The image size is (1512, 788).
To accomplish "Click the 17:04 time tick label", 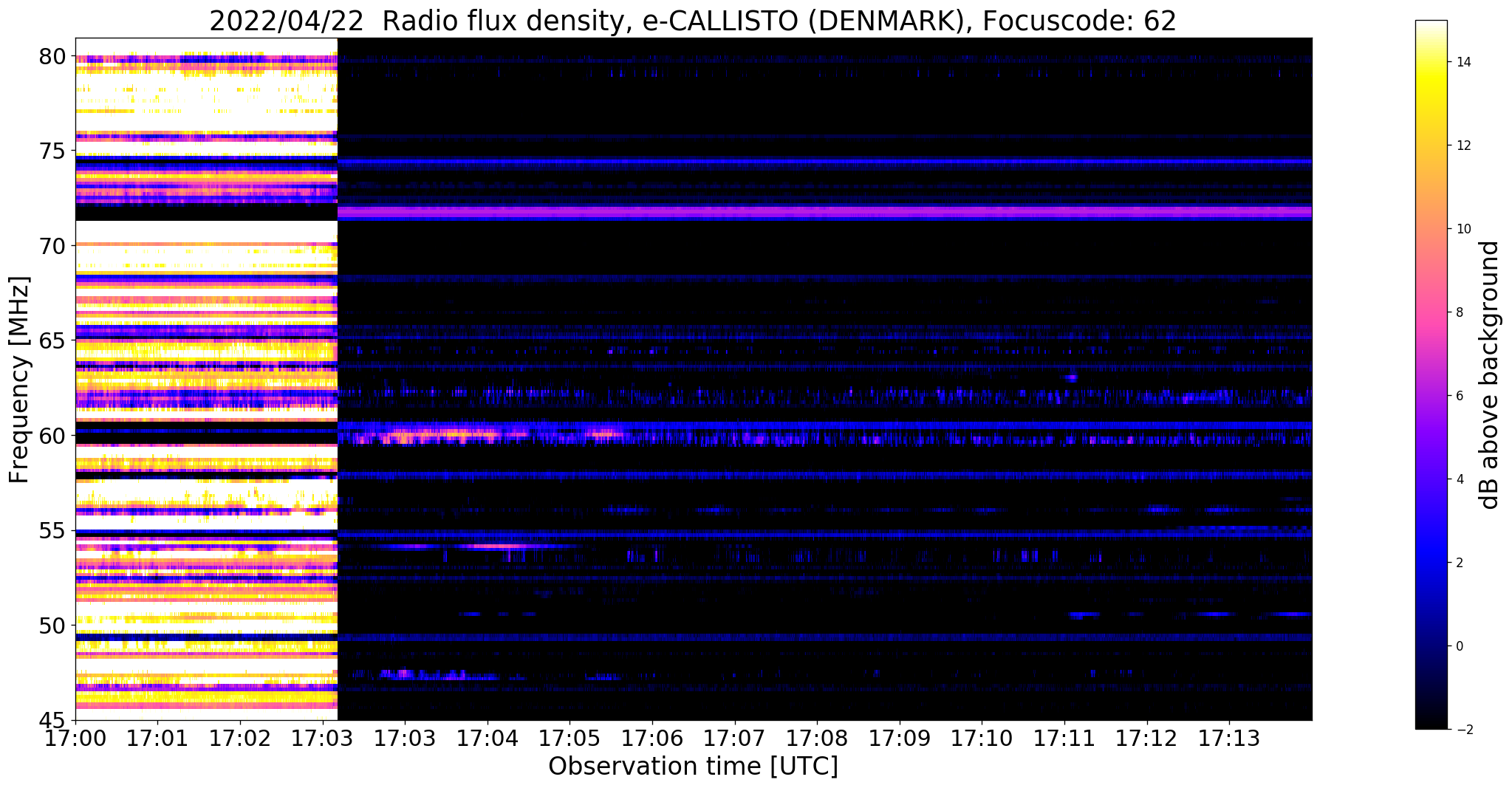I will (x=488, y=739).
